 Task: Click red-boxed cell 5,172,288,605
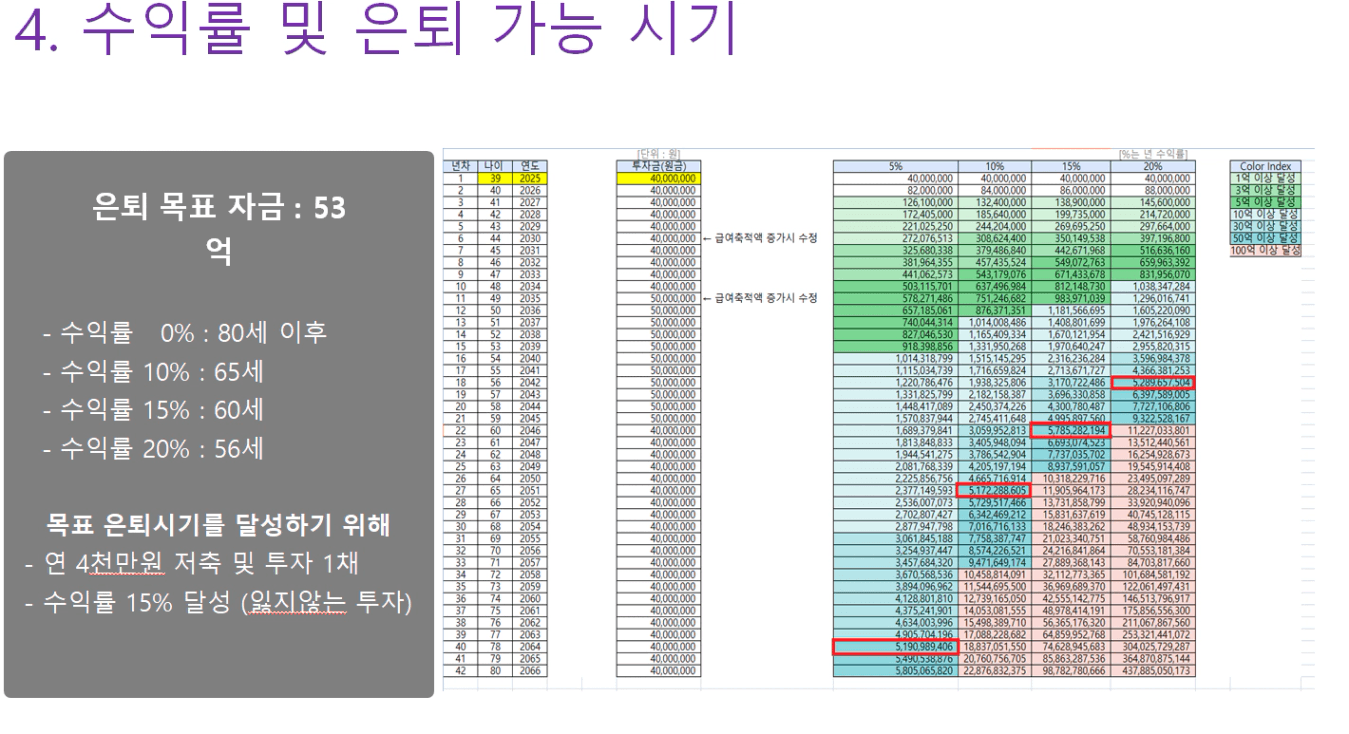tap(995, 491)
